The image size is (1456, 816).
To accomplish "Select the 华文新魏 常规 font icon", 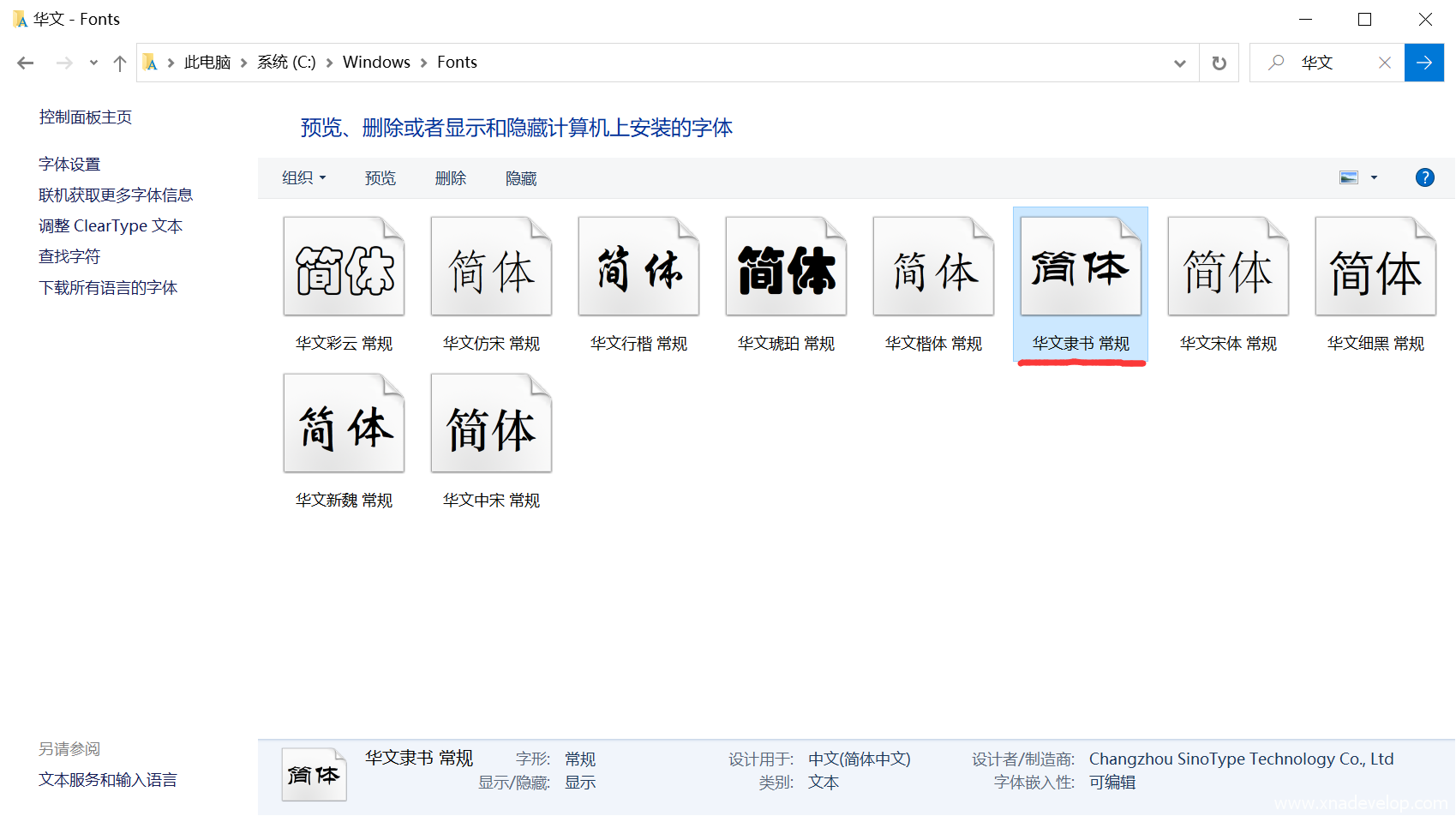I will point(344,424).
